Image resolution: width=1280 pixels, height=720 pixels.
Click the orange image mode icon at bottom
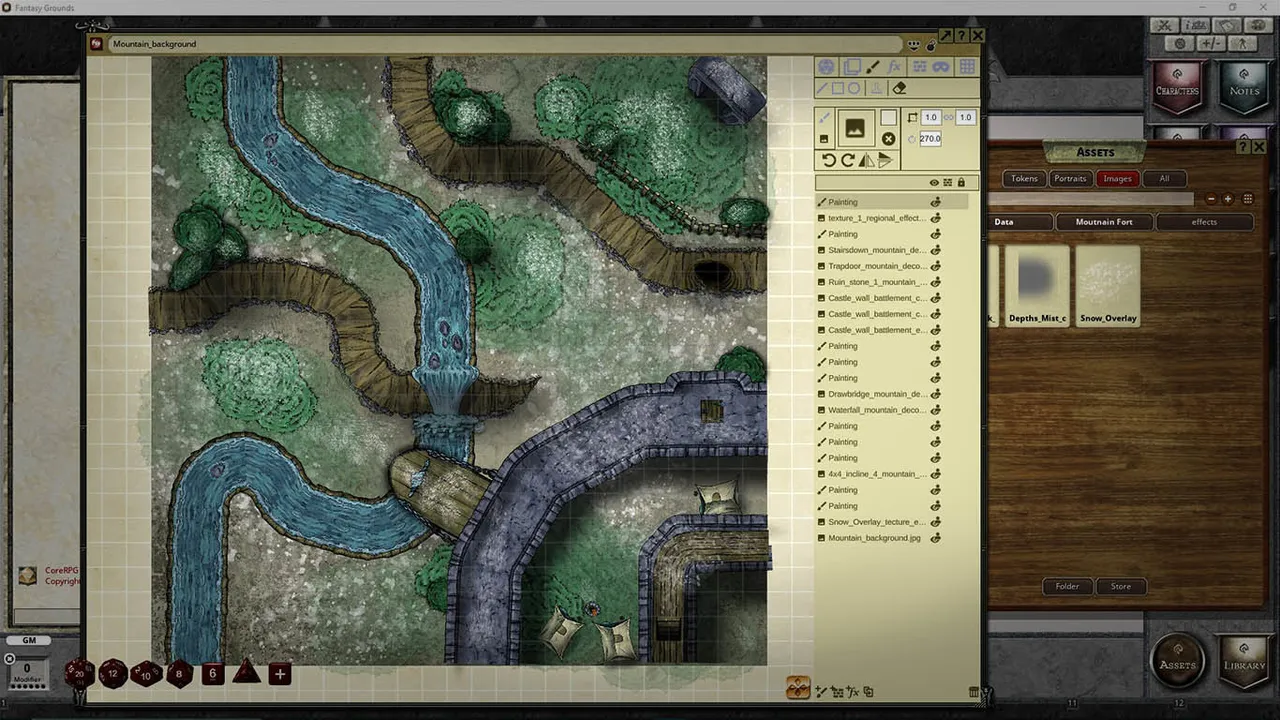click(x=798, y=688)
